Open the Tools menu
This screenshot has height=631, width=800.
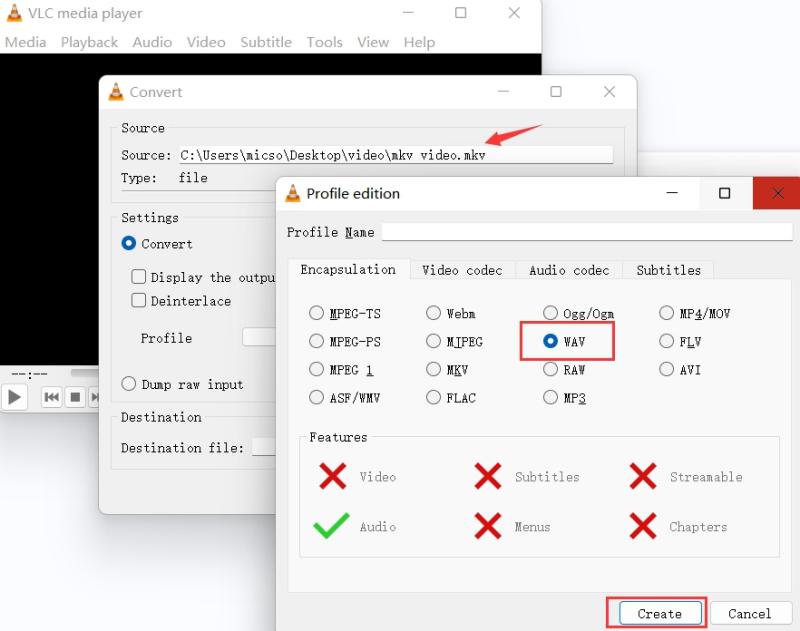pos(324,42)
